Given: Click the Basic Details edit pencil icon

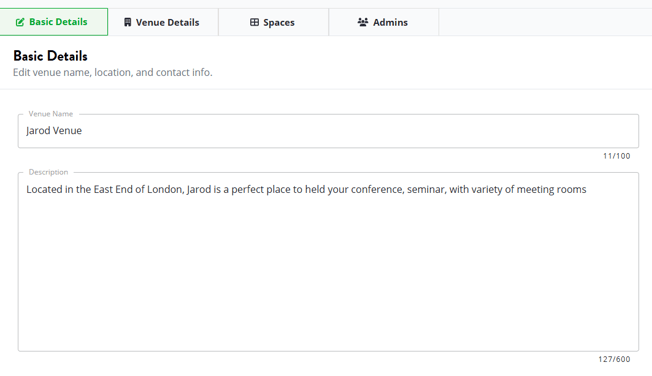Looking at the screenshot, I should click(20, 22).
